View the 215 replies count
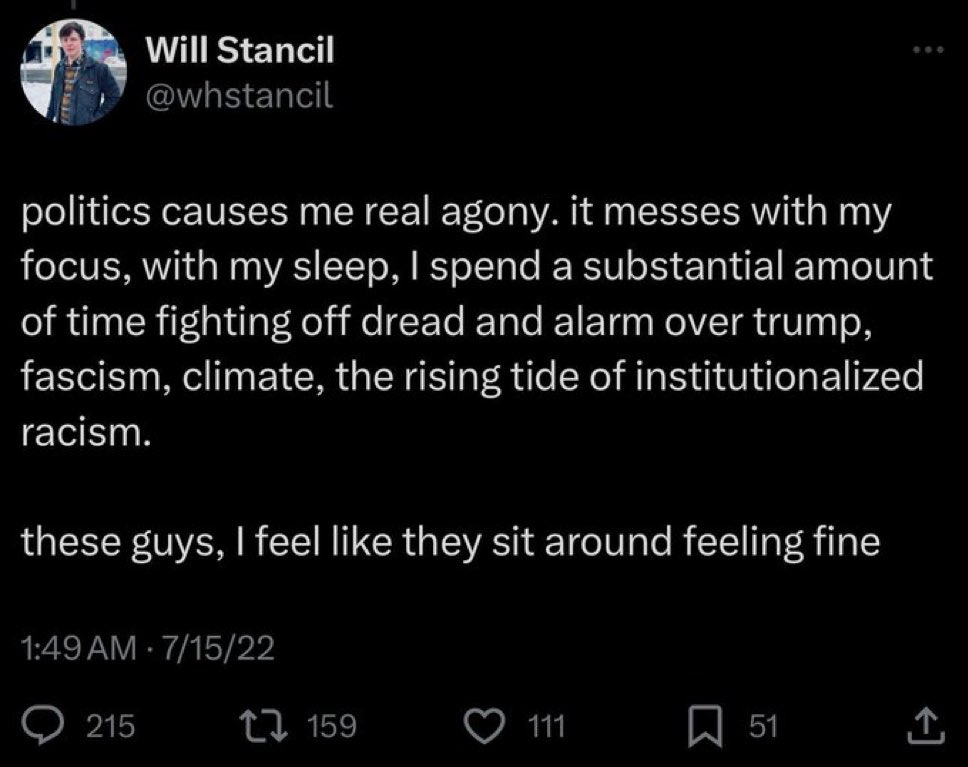968x767 pixels. point(111,726)
